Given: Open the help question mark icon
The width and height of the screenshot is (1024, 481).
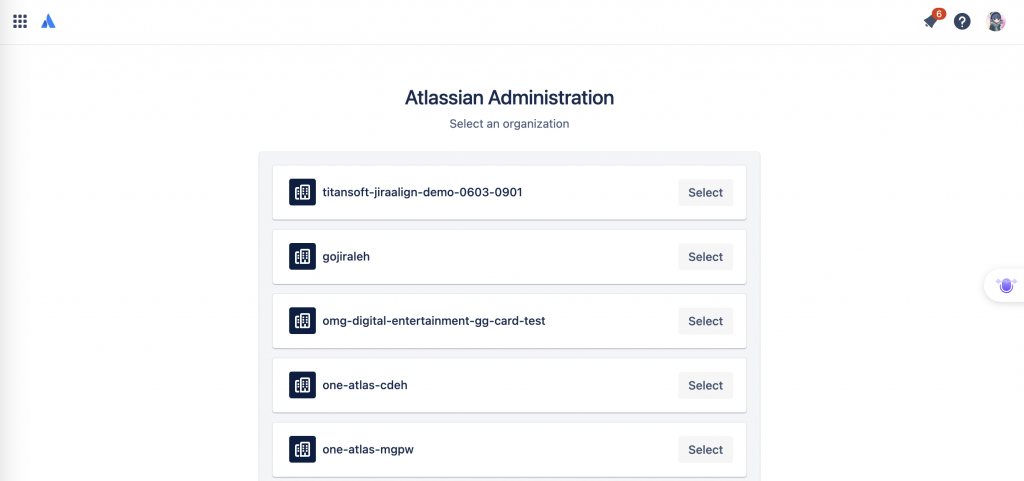Looking at the screenshot, I should coord(962,22).
